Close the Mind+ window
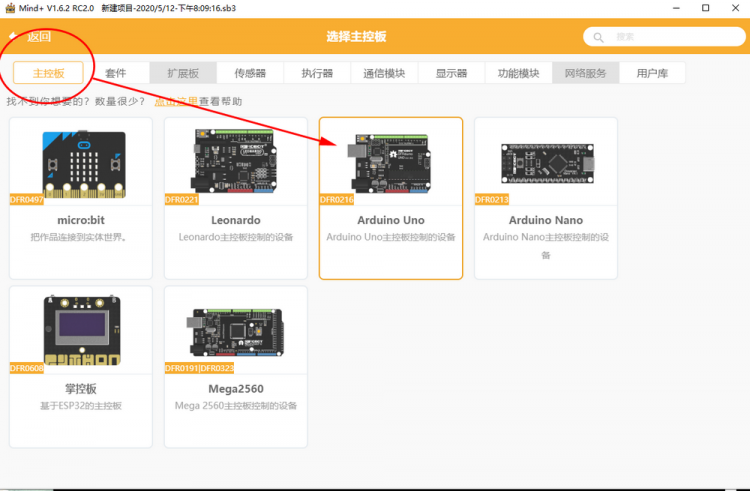This screenshot has height=491, width=750. (x=736, y=8)
